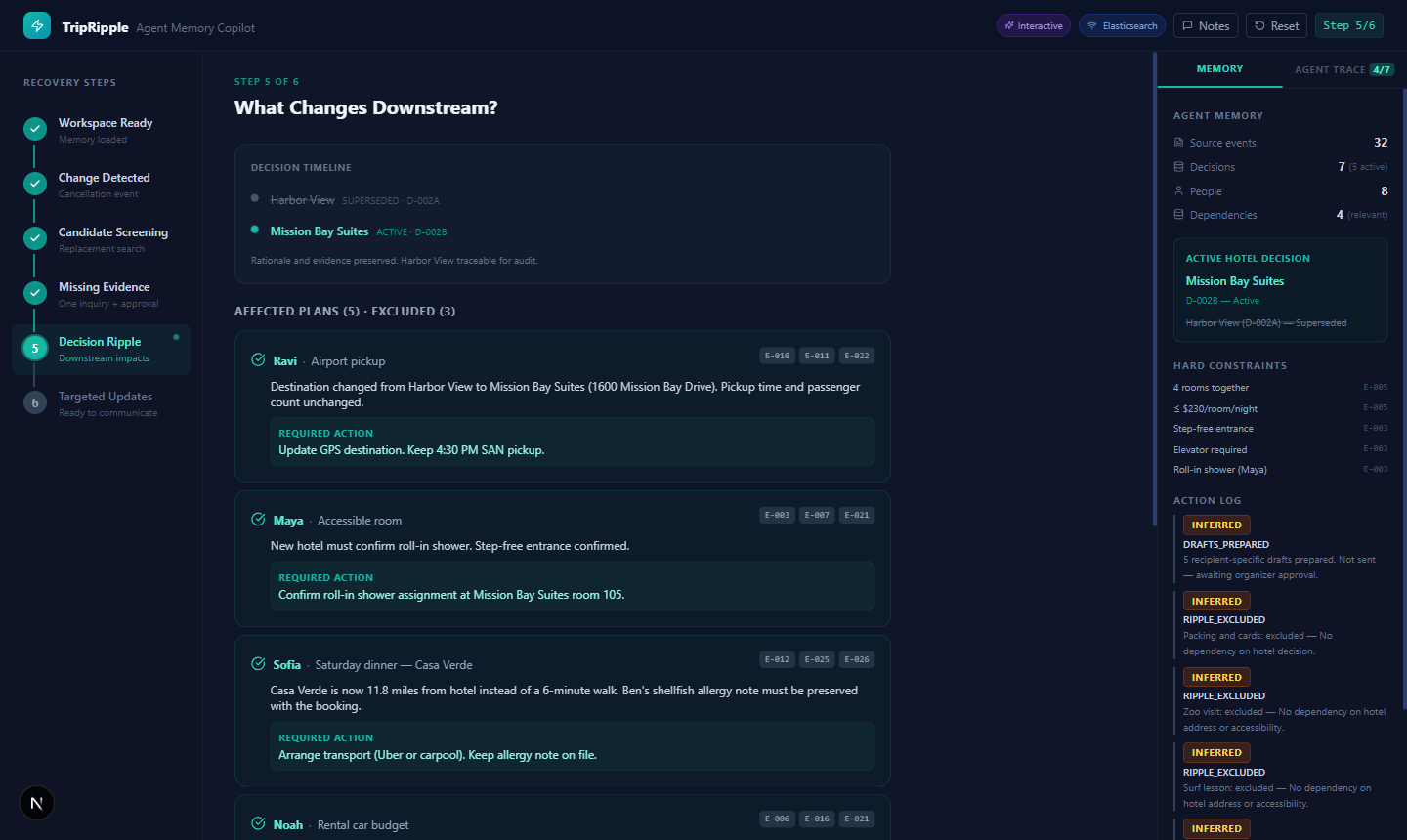Screen dimensions: 1407x840
Task: Click the Step 5/6 indicator
Action: click(1349, 25)
